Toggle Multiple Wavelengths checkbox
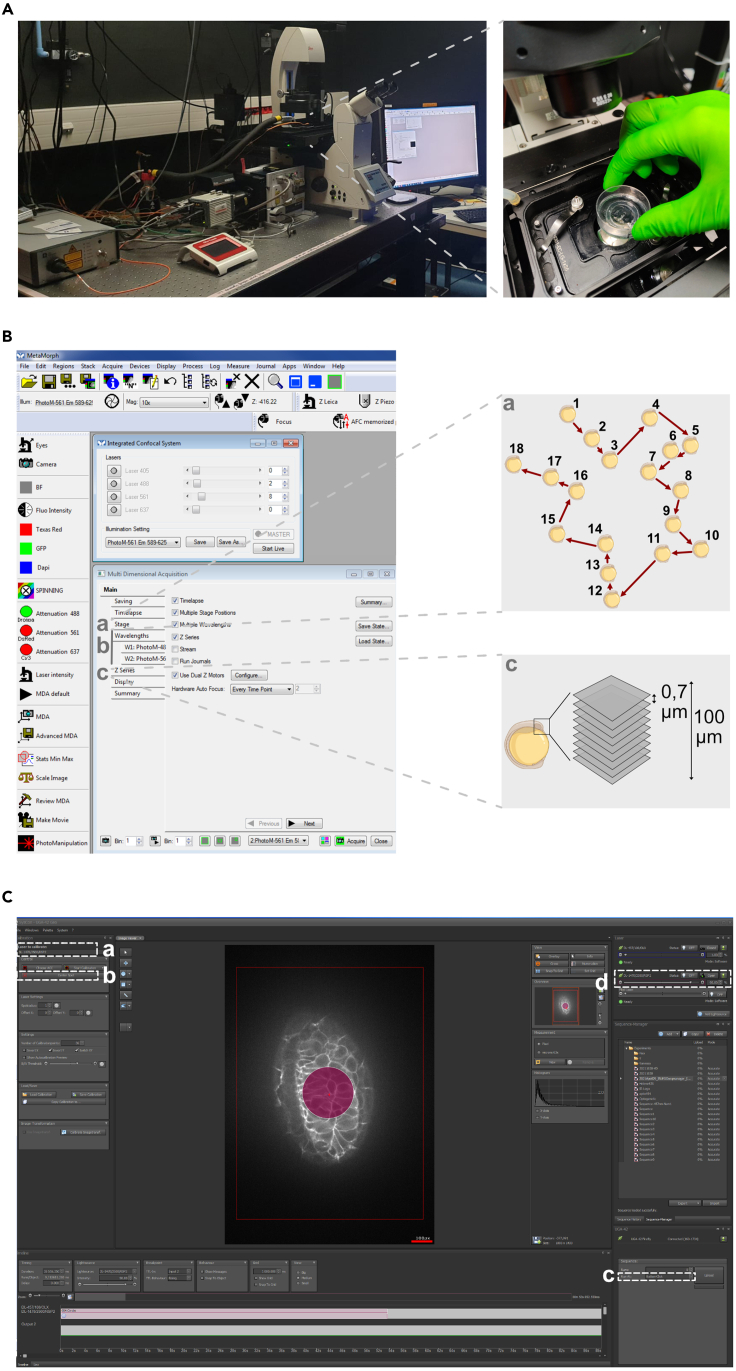 [x=175, y=623]
